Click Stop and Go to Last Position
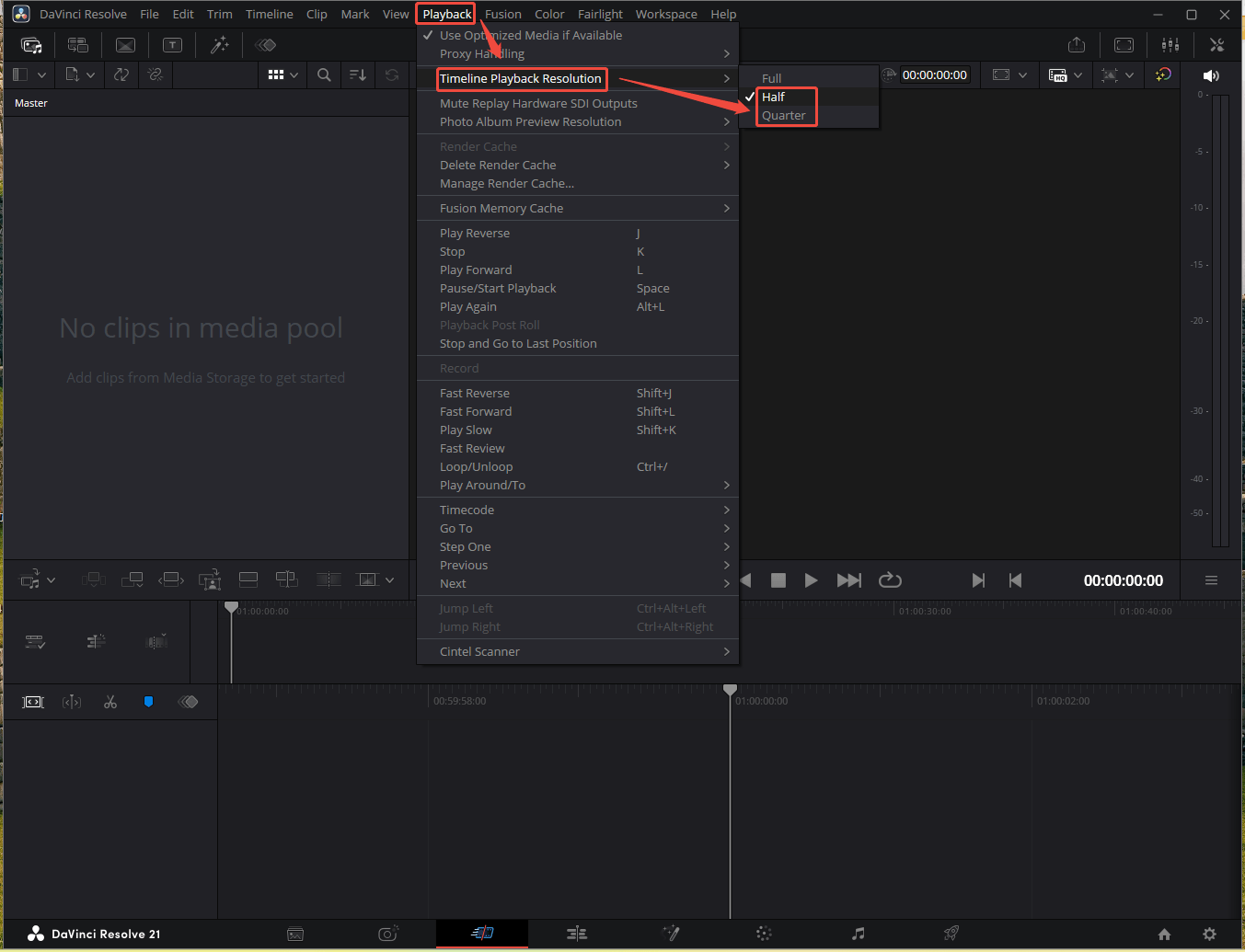 coord(578,343)
